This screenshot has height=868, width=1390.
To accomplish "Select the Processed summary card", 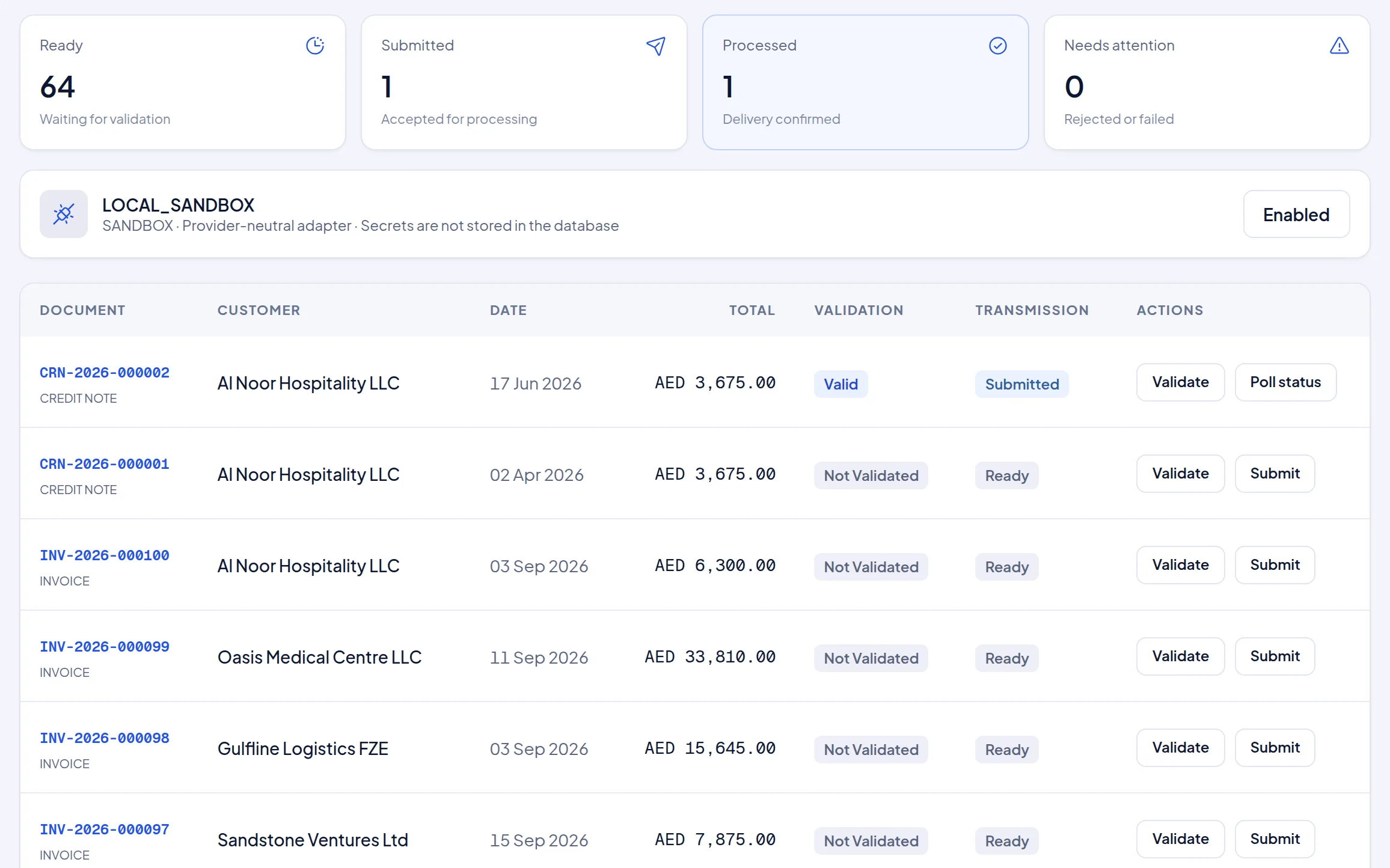I will [x=866, y=82].
